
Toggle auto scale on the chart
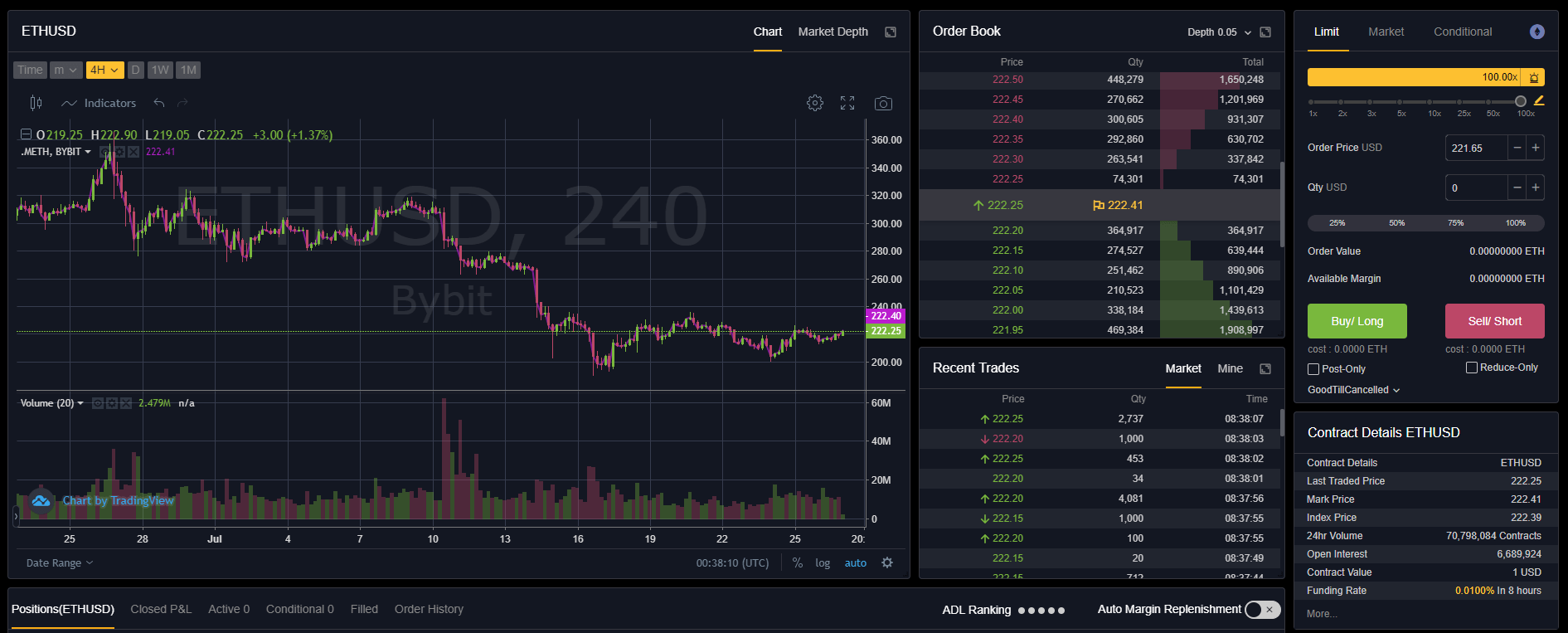[x=856, y=562]
